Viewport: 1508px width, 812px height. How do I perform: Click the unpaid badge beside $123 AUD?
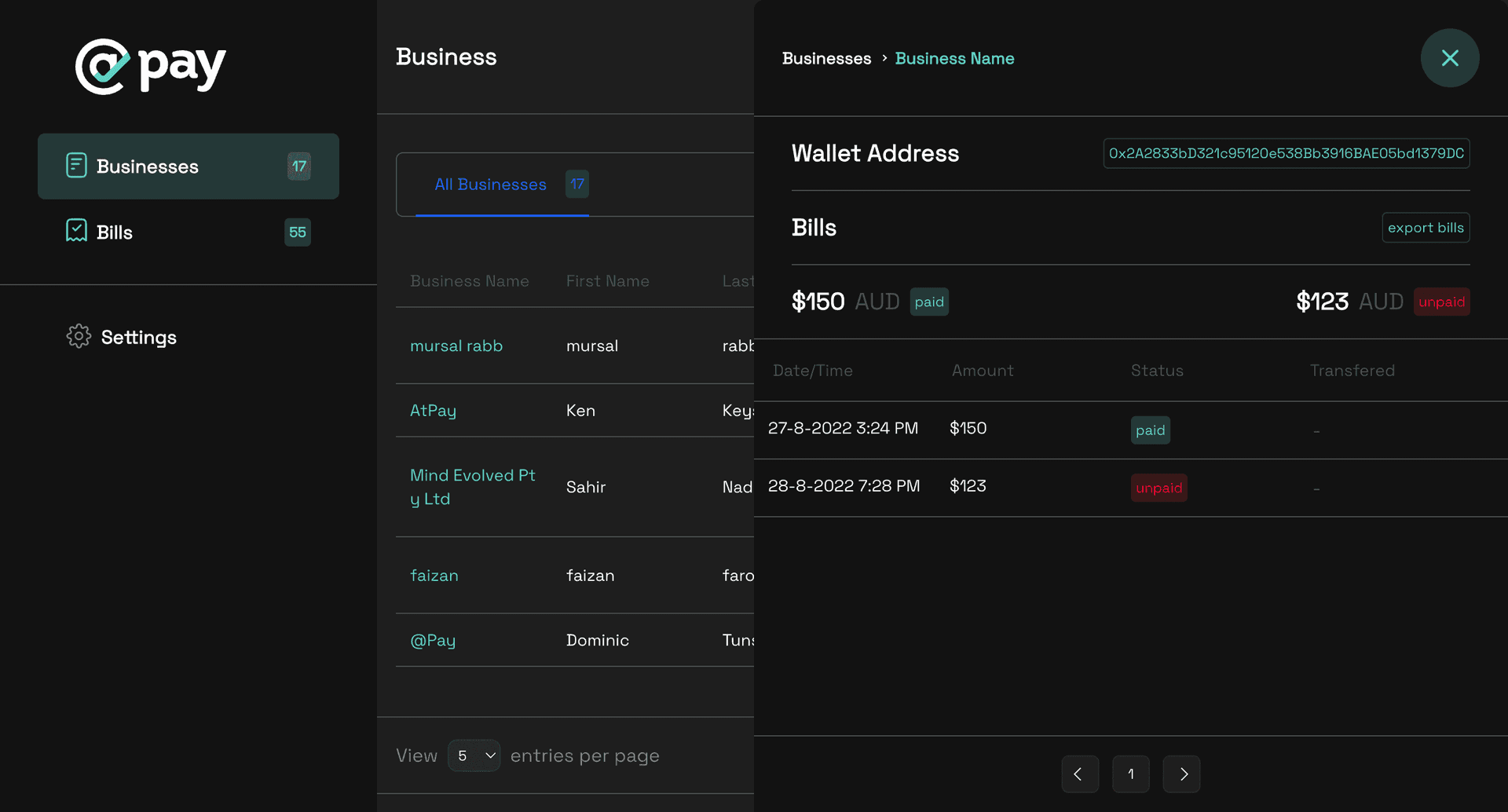pyautogui.click(x=1442, y=302)
